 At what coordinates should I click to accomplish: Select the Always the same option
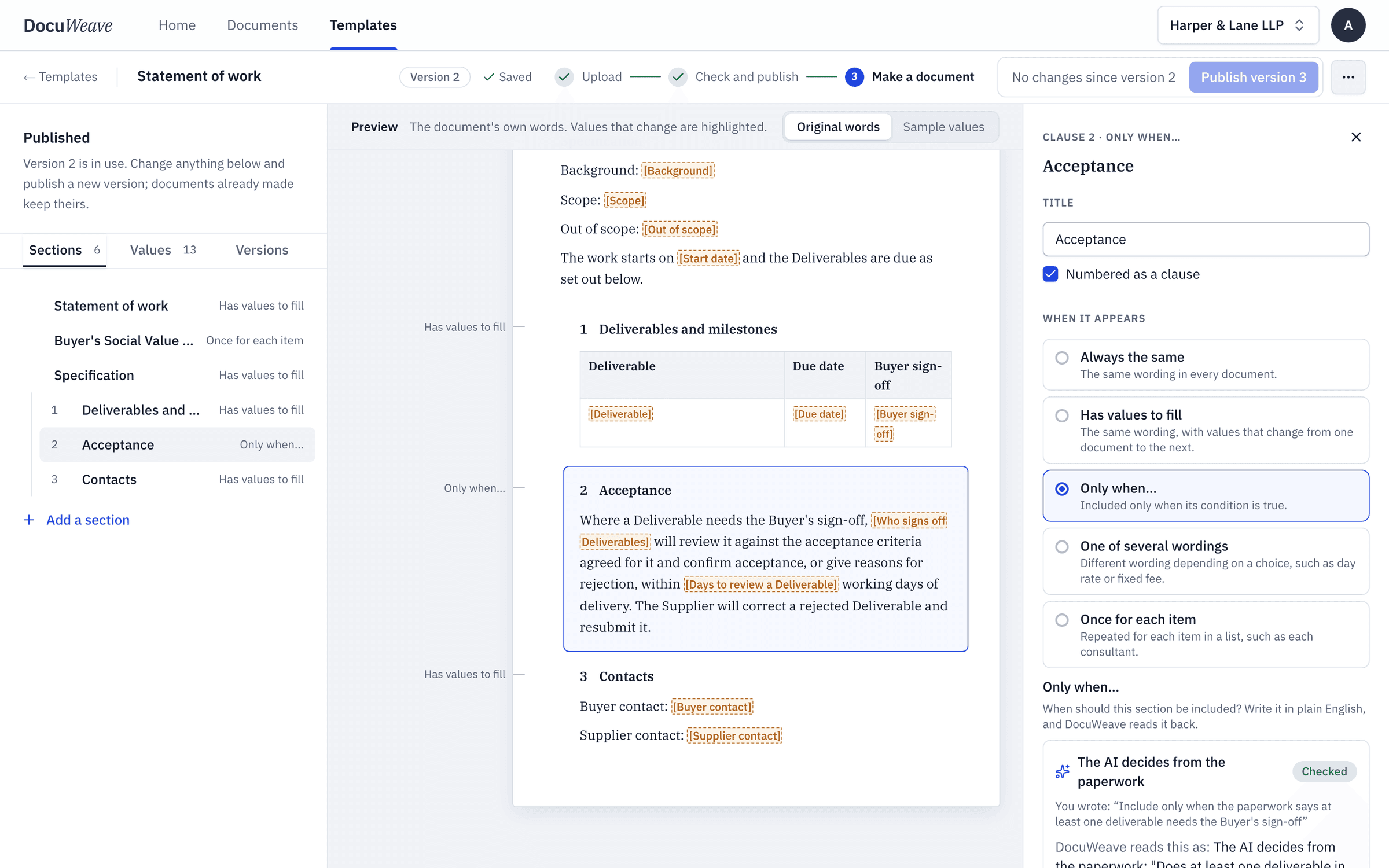click(1206, 365)
